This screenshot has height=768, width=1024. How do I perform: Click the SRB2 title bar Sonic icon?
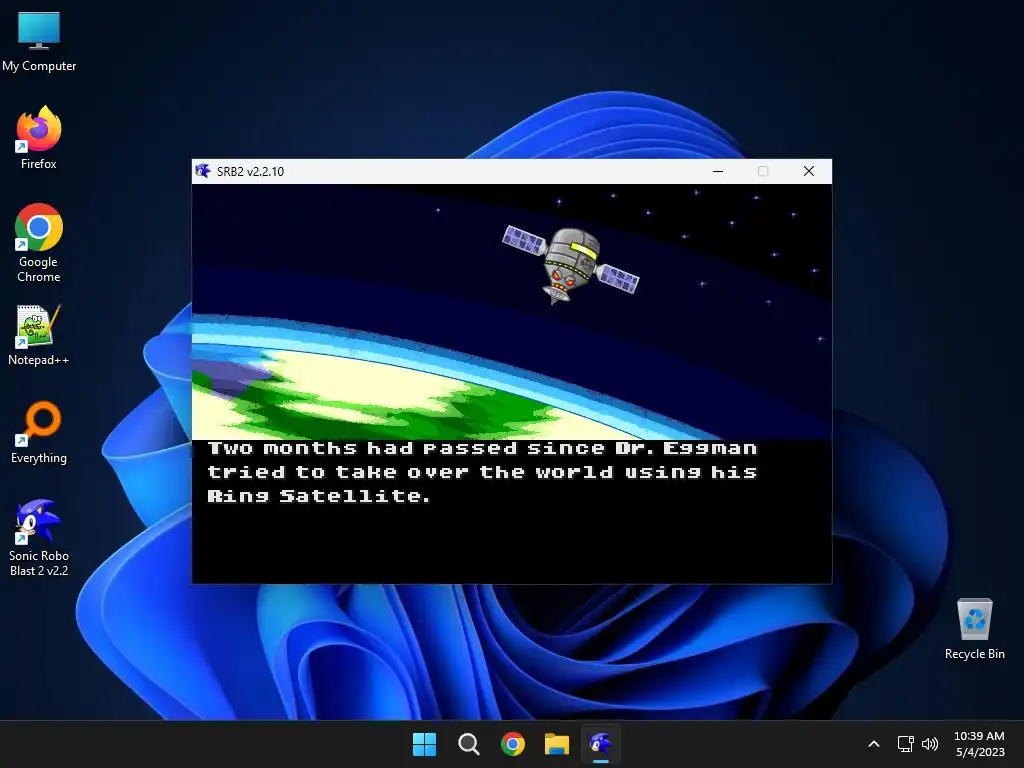(203, 171)
